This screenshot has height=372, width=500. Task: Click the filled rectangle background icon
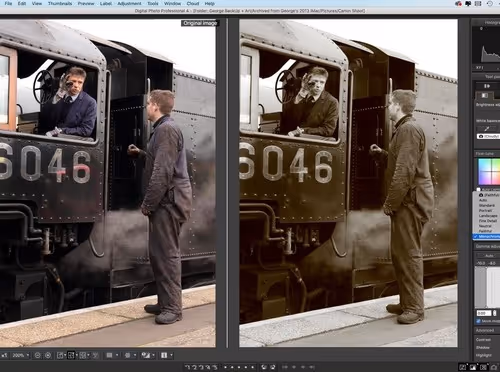(x=109, y=355)
